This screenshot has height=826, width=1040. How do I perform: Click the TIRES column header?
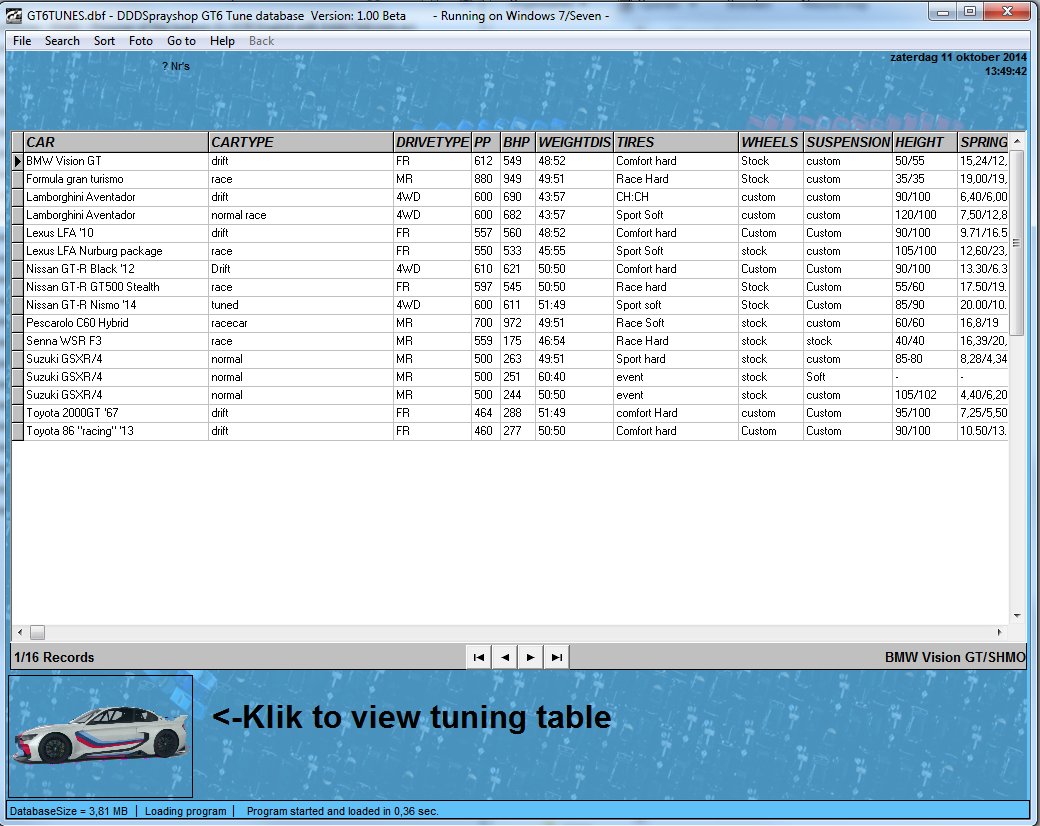676,142
